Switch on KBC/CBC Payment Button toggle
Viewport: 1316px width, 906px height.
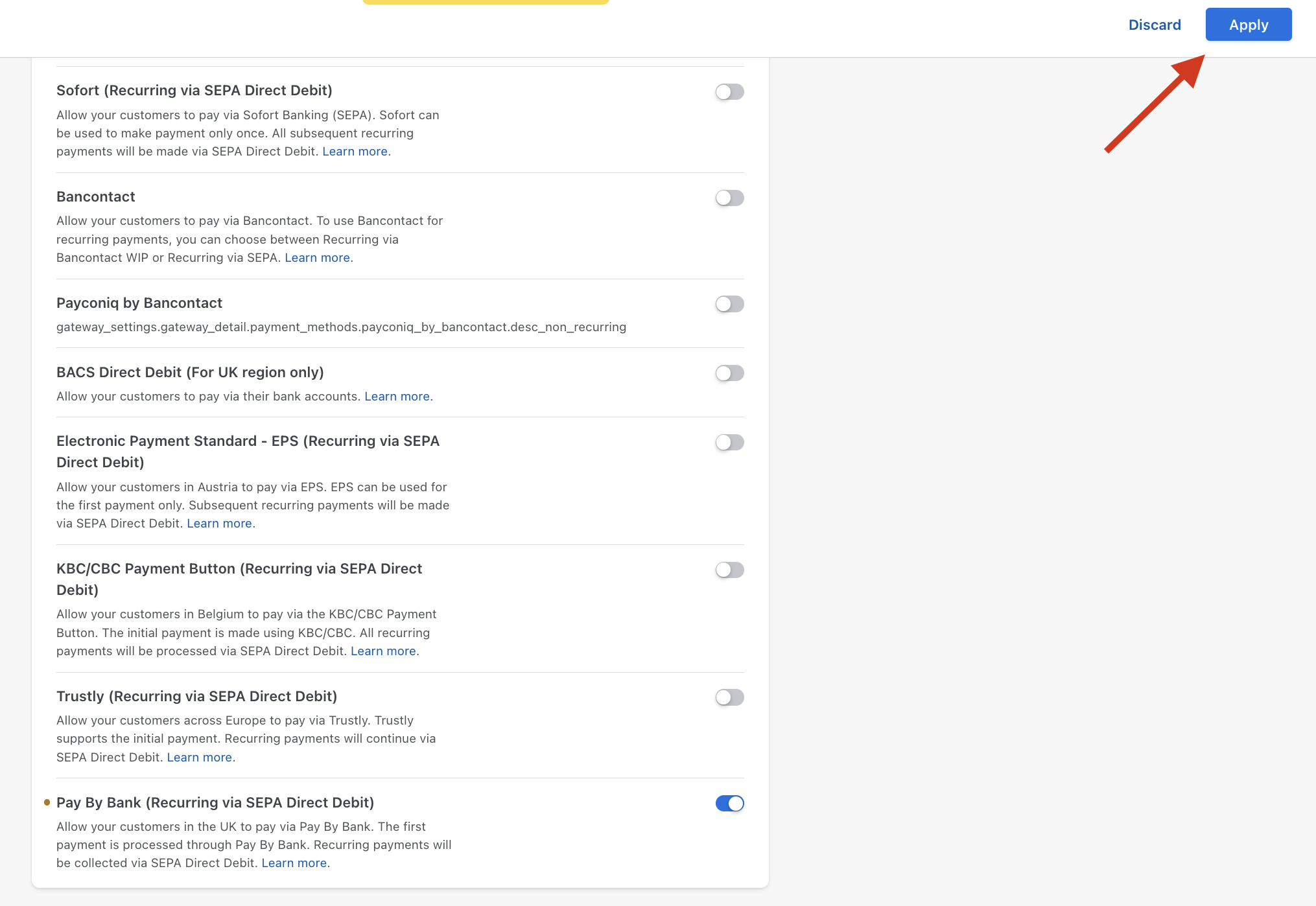(729, 570)
